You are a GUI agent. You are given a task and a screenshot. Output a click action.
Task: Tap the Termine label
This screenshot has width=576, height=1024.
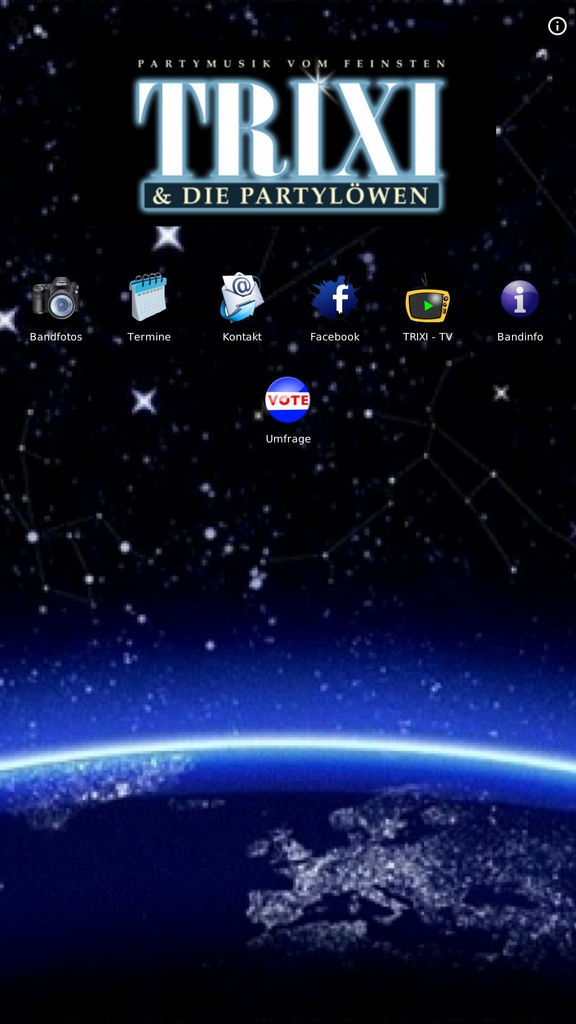click(x=149, y=337)
